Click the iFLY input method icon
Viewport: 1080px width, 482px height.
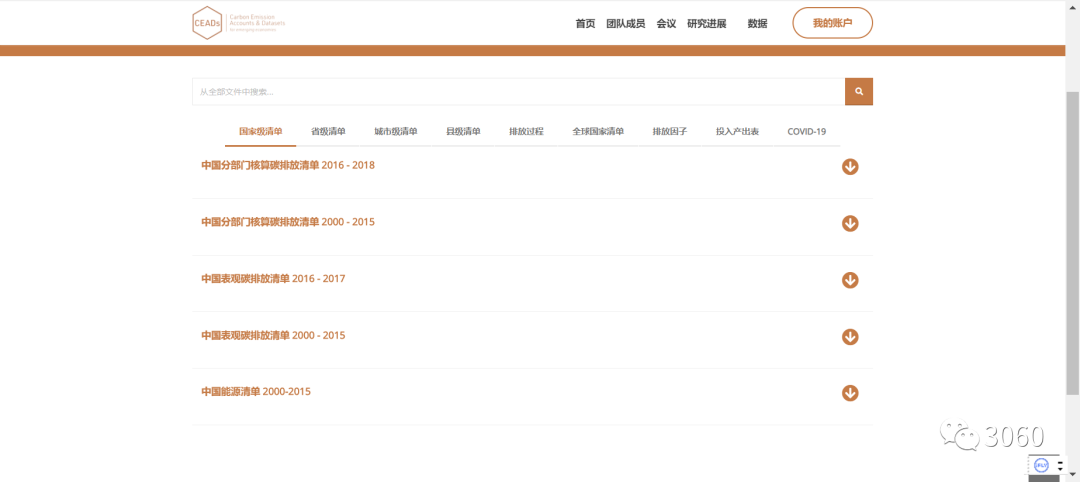click(x=1041, y=465)
